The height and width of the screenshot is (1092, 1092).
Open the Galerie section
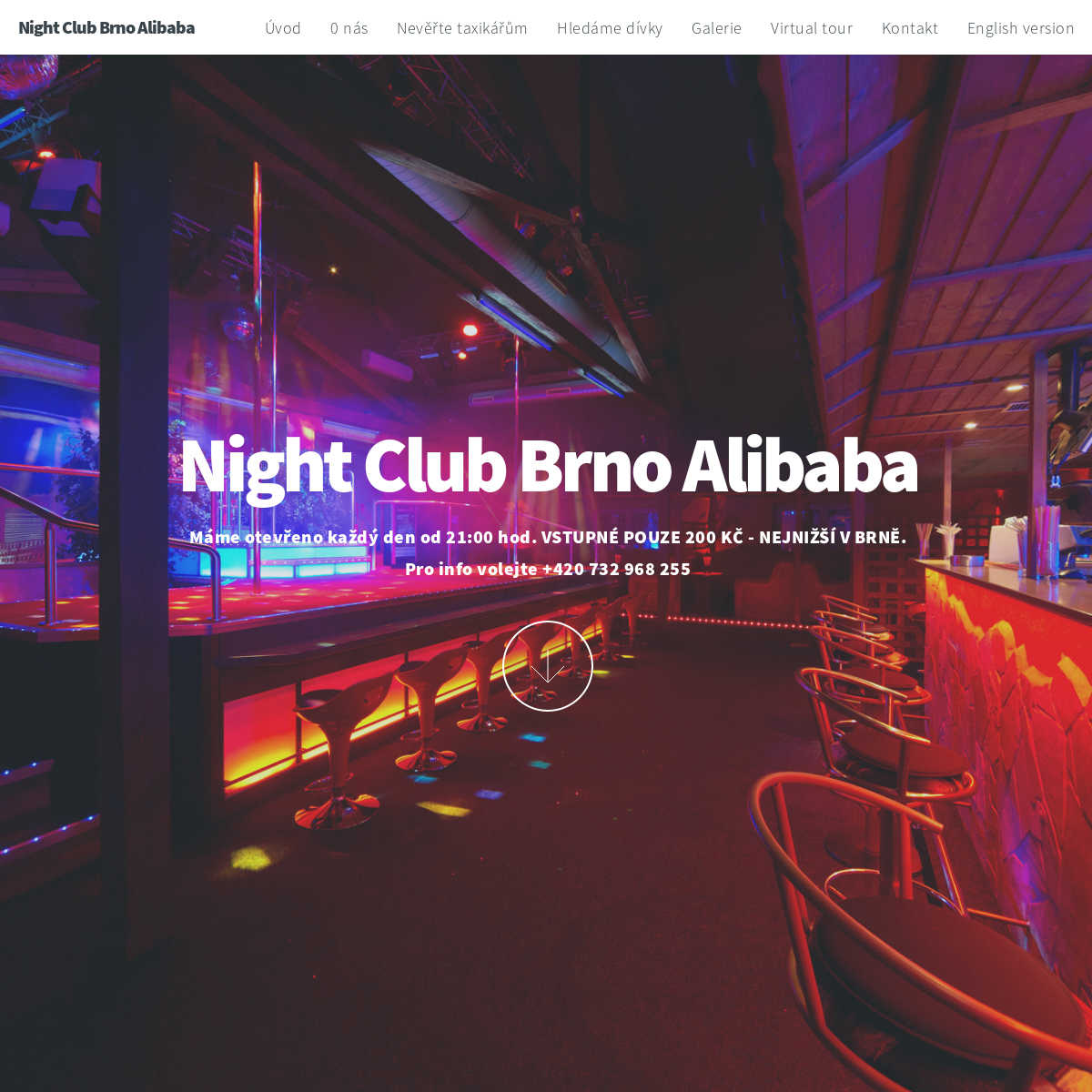[x=716, y=28]
